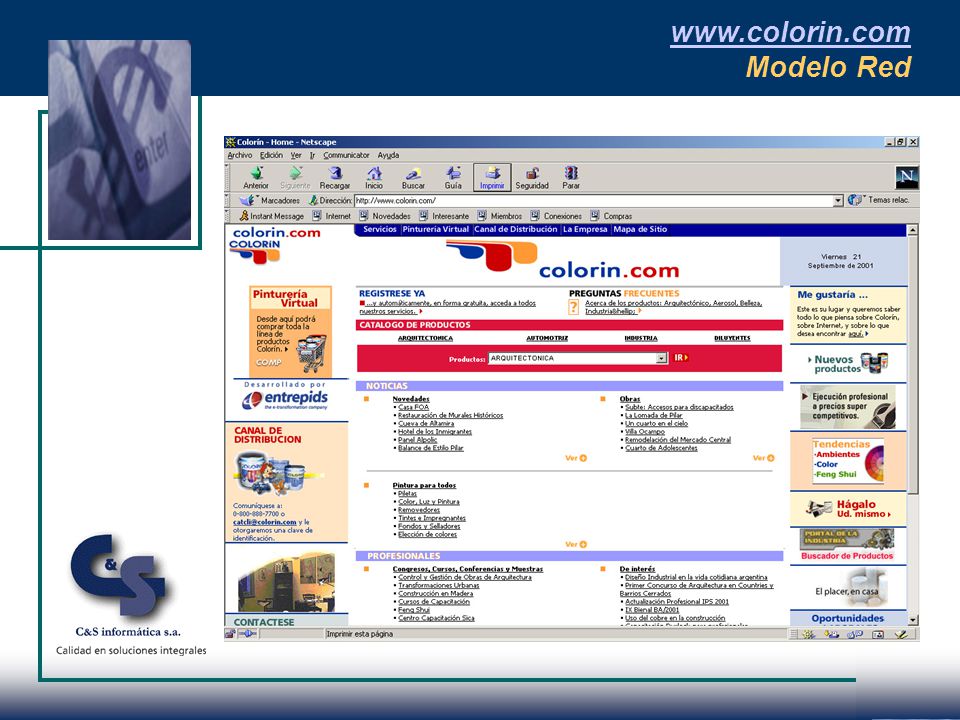Open the INDUSTRIA catalog link
Viewport: 960px width, 720px height.
coord(641,338)
